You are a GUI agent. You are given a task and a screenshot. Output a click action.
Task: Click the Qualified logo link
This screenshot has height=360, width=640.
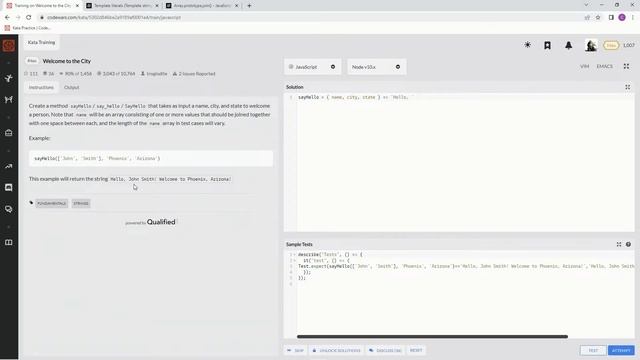150,222
